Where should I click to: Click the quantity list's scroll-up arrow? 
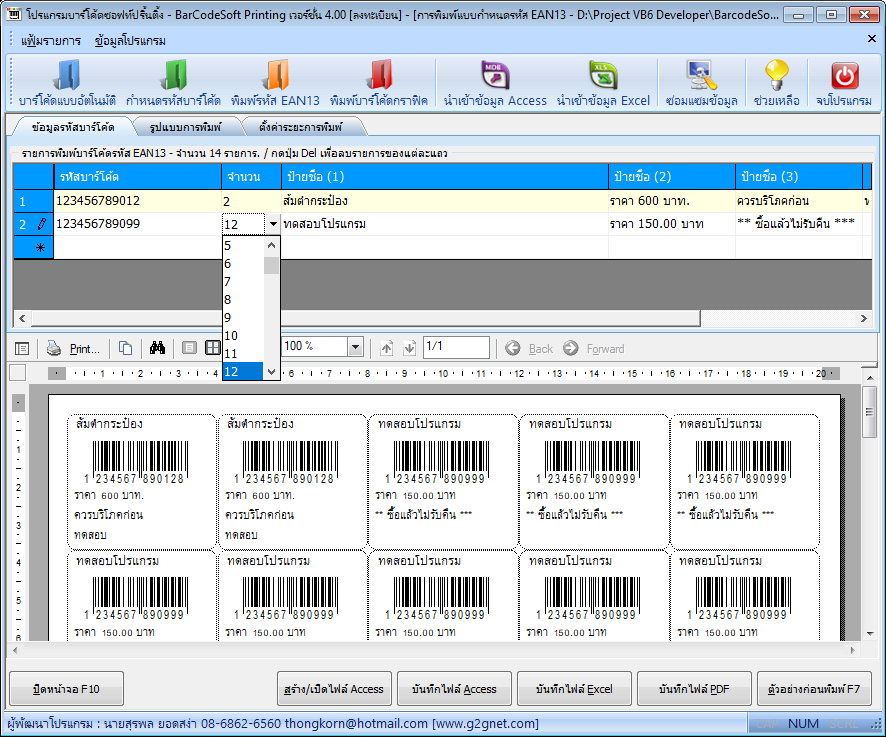pos(272,245)
